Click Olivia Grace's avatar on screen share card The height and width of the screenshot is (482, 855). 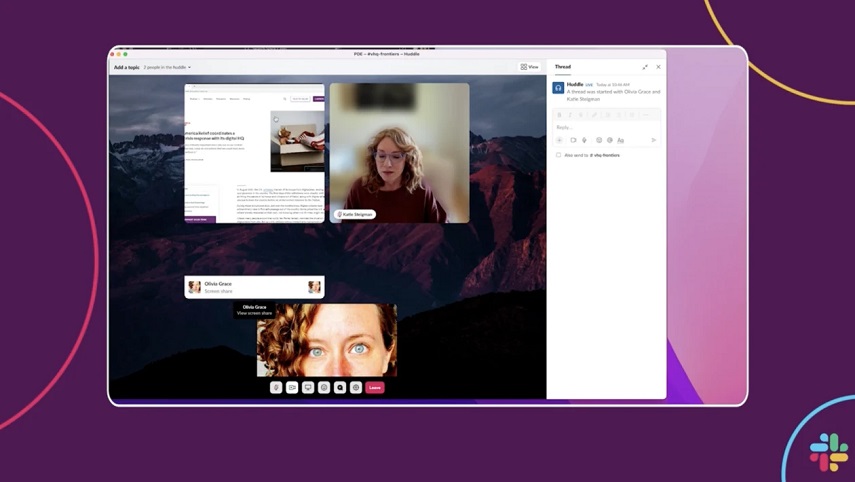pyautogui.click(x=194, y=287)
